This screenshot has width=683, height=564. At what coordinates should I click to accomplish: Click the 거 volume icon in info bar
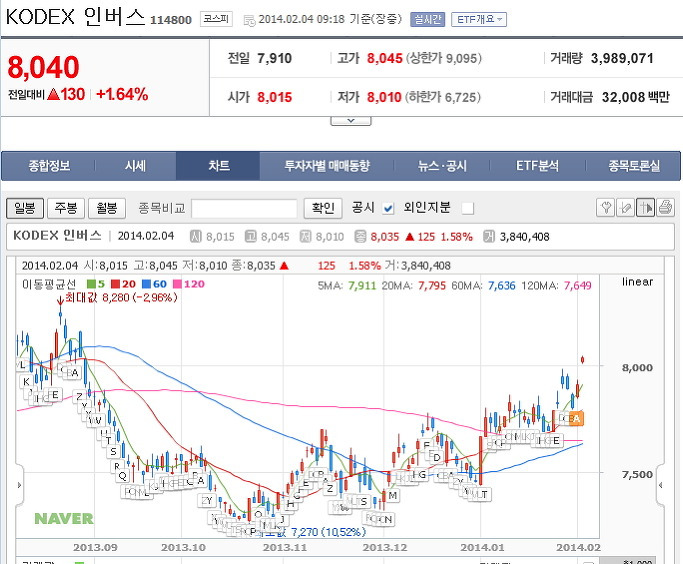click(489, 236)
